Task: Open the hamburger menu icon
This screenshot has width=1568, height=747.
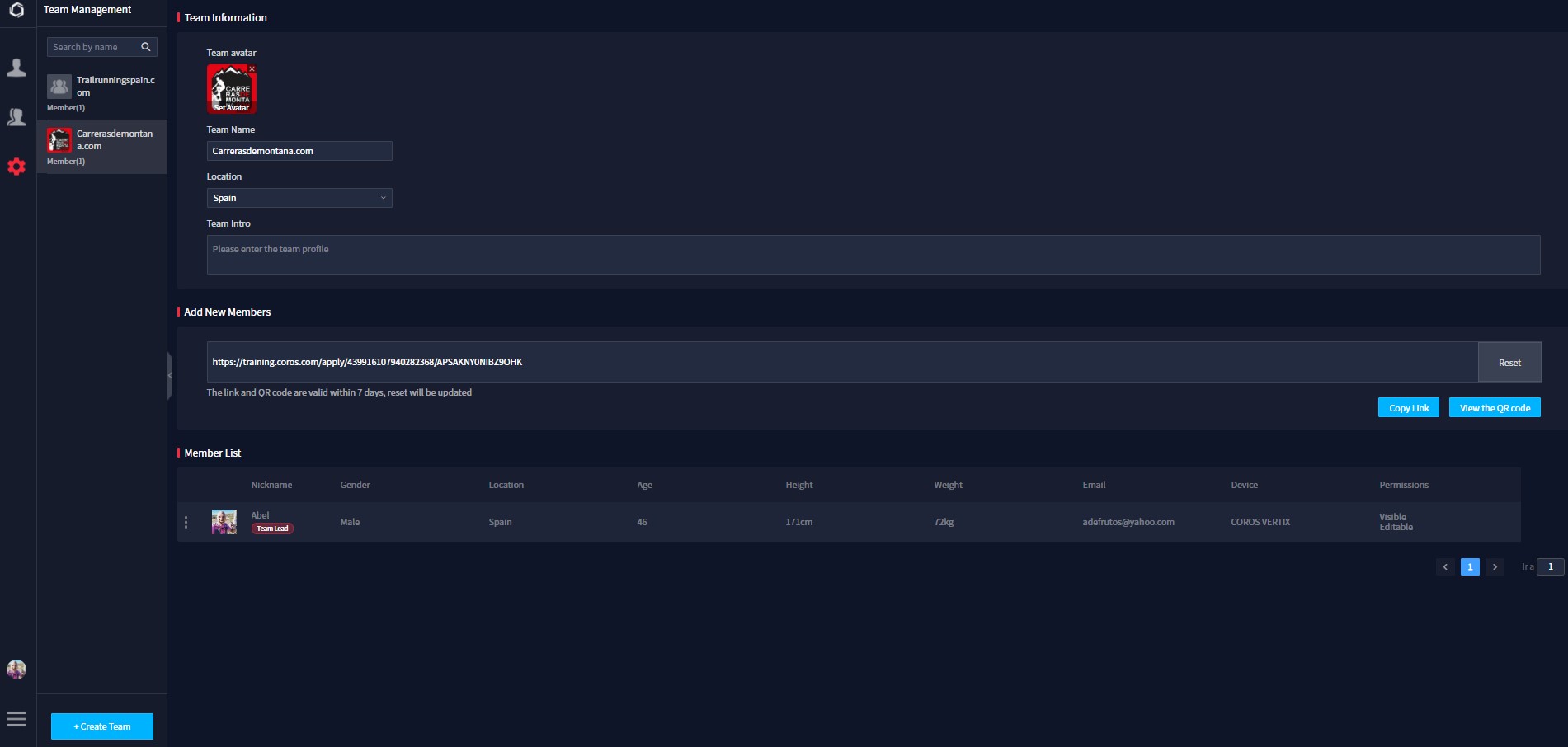Action: click(x=16, y=719)
